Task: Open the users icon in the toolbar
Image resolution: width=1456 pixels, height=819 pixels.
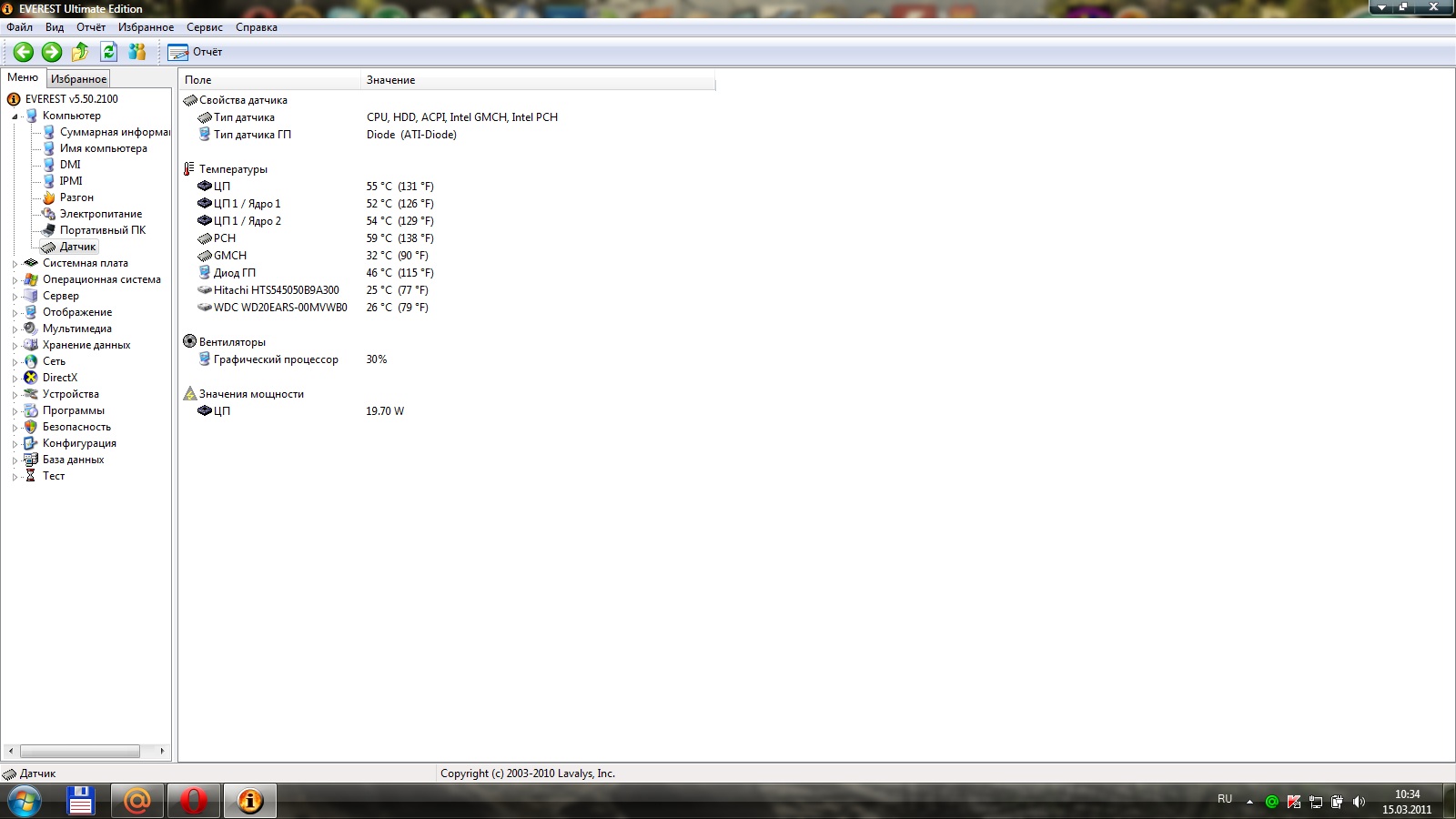Action: 137,52
